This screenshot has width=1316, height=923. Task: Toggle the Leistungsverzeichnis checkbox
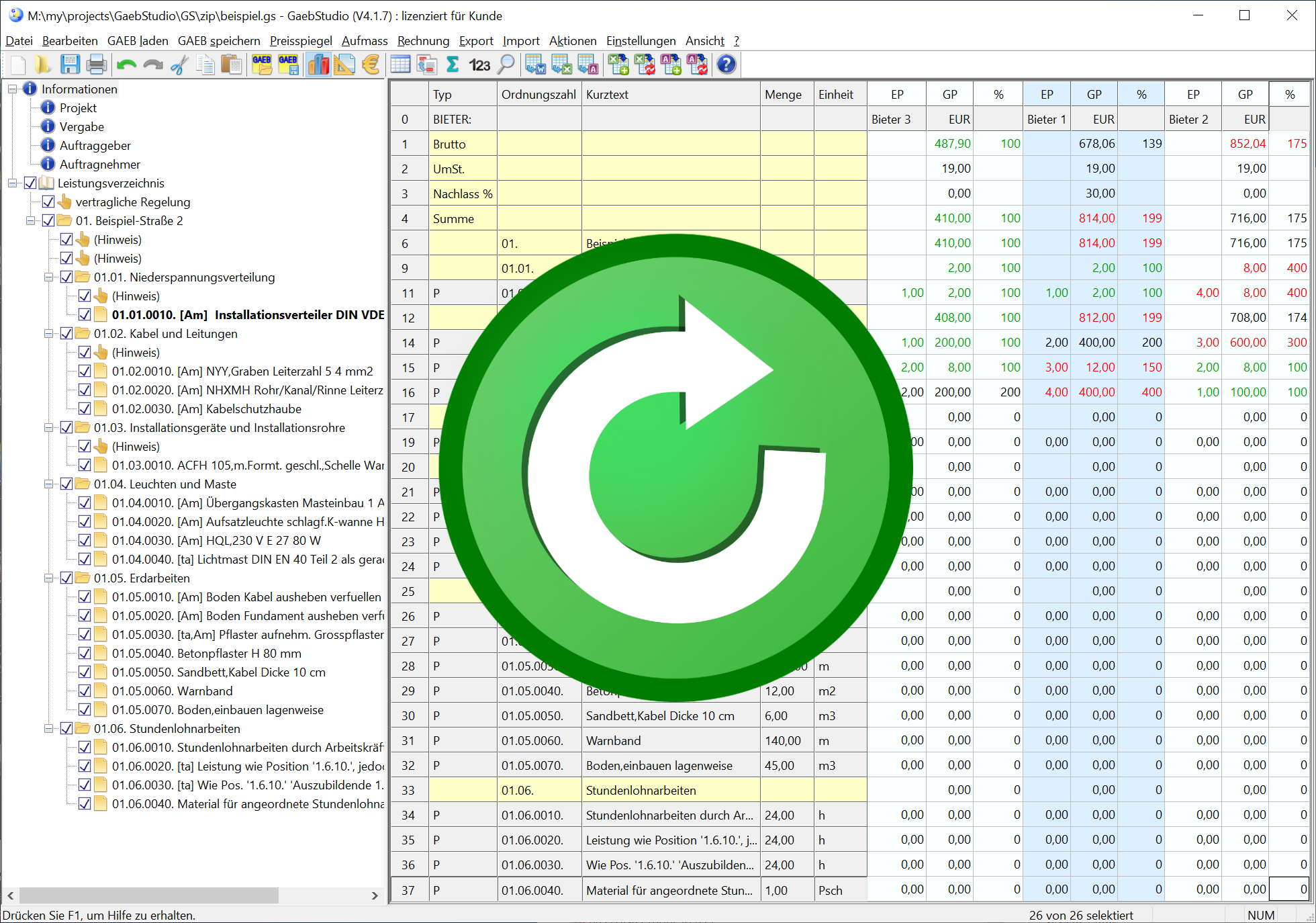pos(30,183)
